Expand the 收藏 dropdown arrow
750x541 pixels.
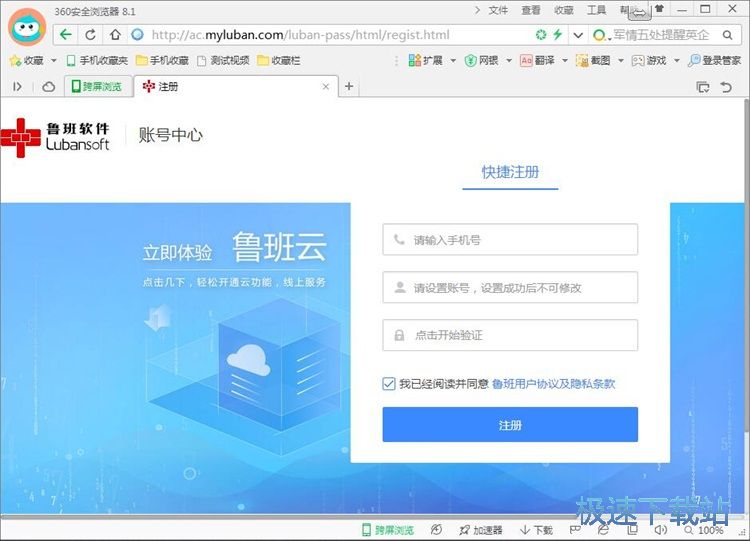[x=54, y=61]
